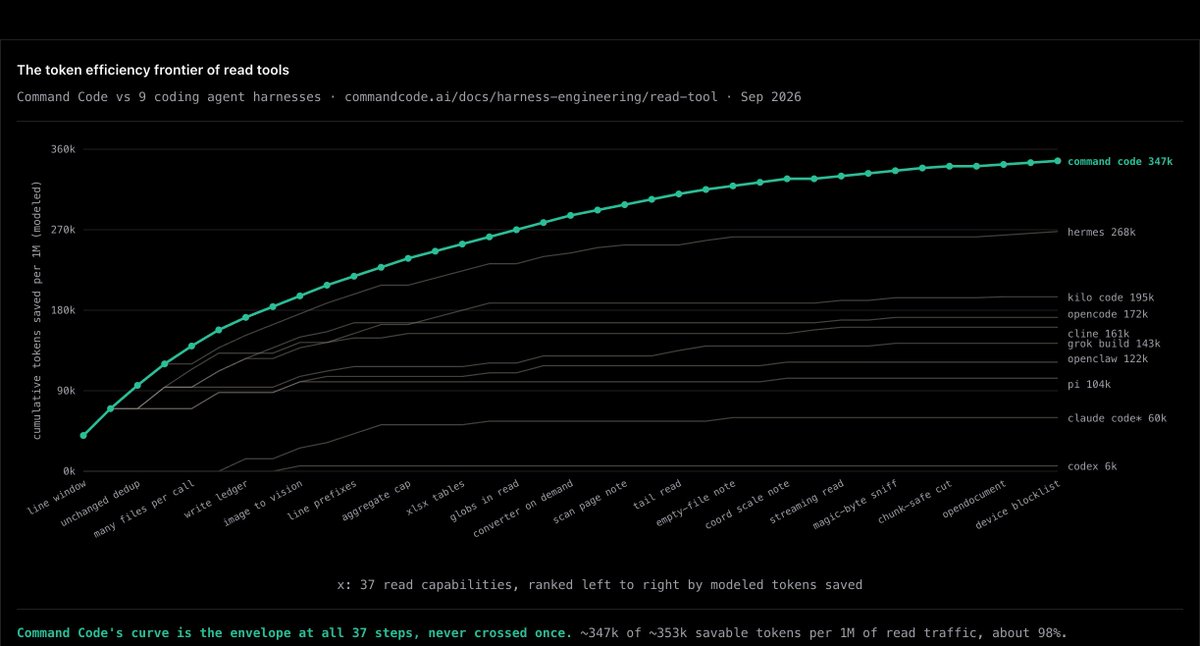Click the subtitle line with commandcode.ai docs URL
Screen dimensions: 1200x646
[409, 97]
